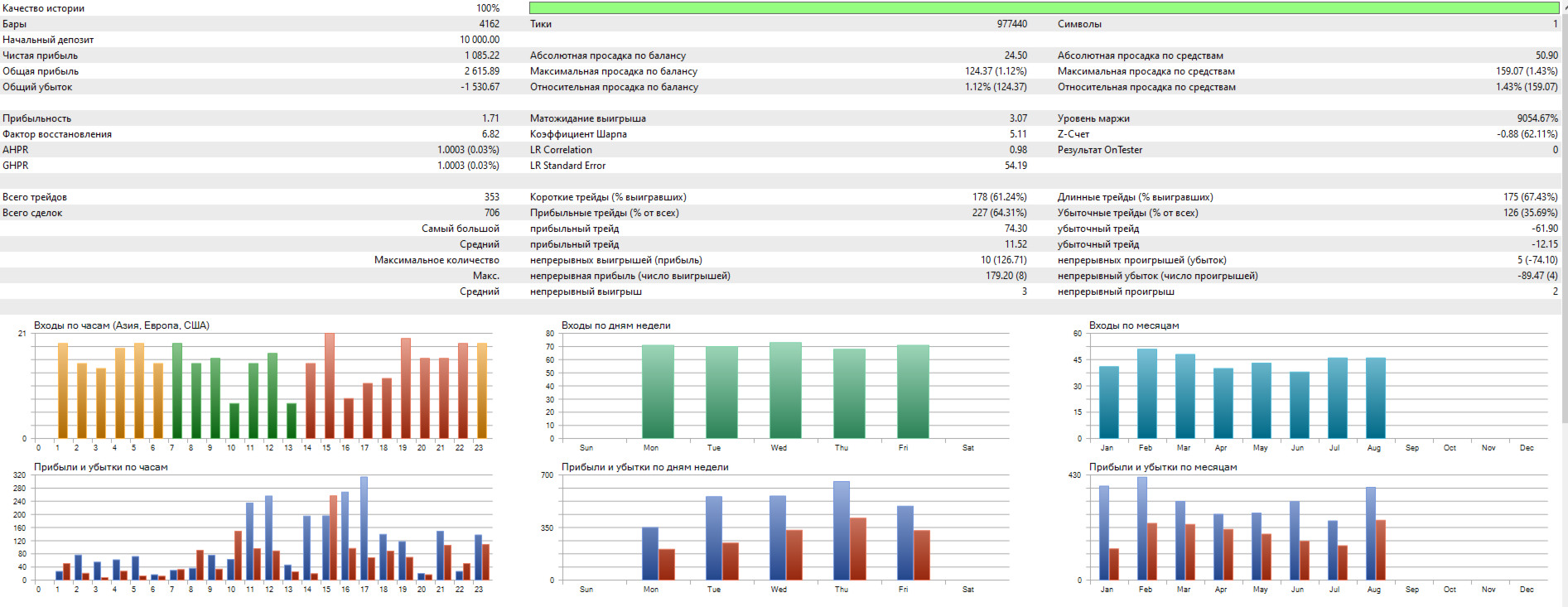The height and width of the screenshot is (607, 1568).
Task: Select the loss trades value '126 (35.69%)'
Action: [x=1531, y=213]
